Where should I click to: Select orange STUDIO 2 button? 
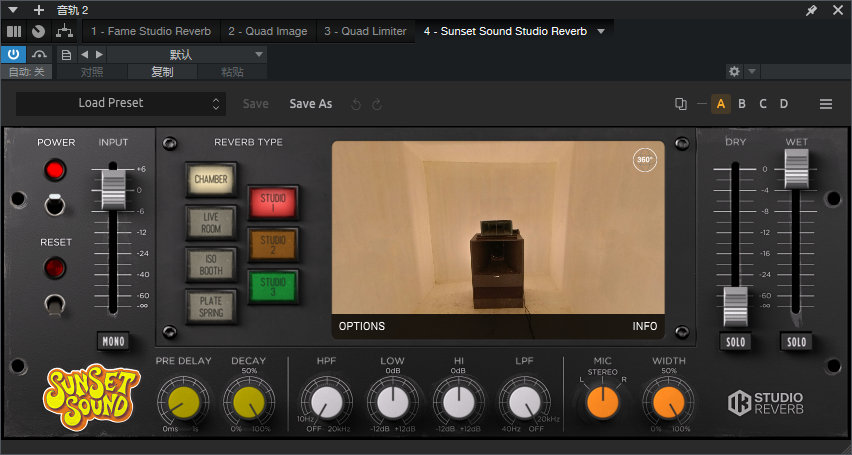pos(273,245)
